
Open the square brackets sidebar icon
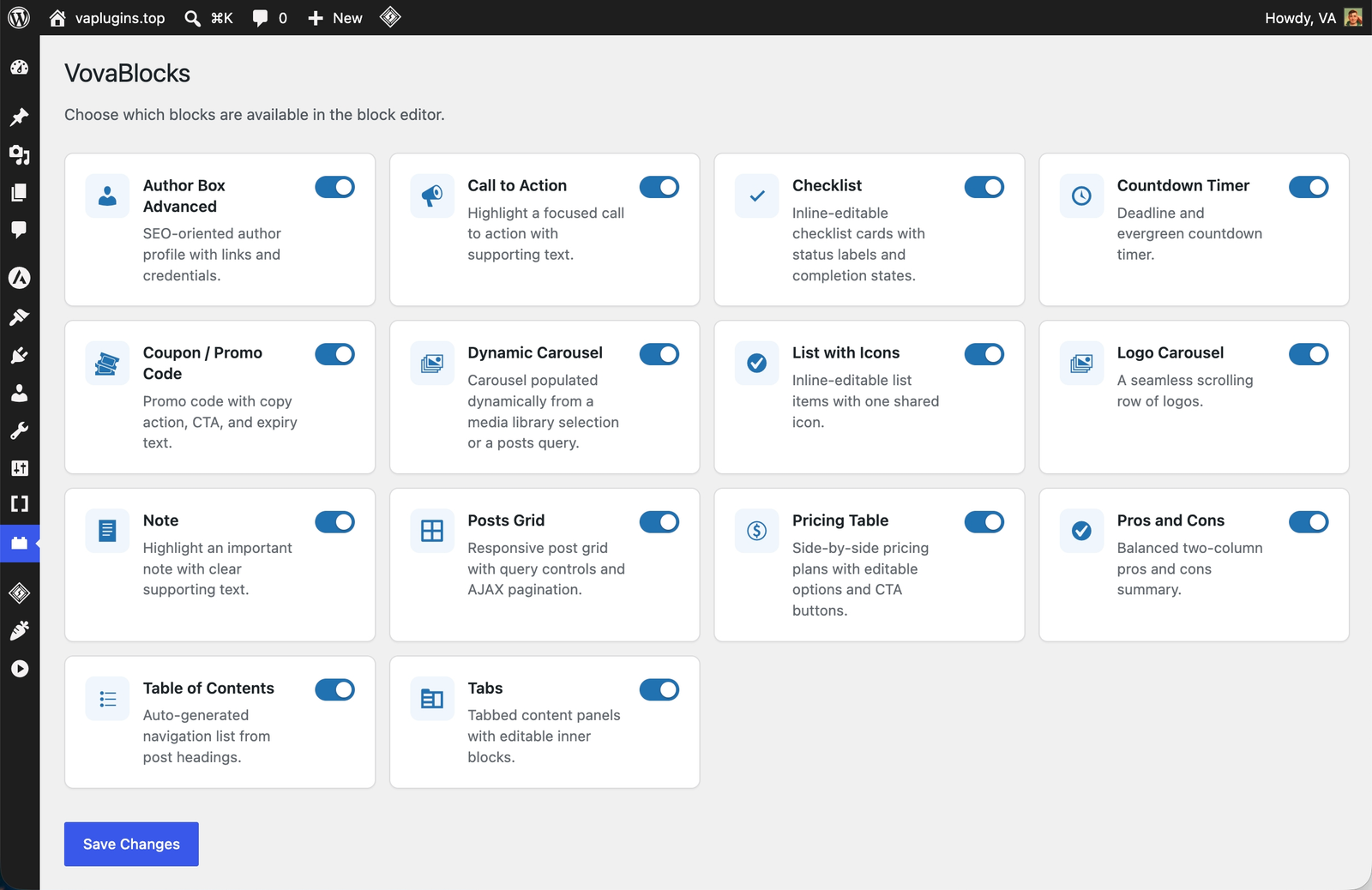point(20,504)
